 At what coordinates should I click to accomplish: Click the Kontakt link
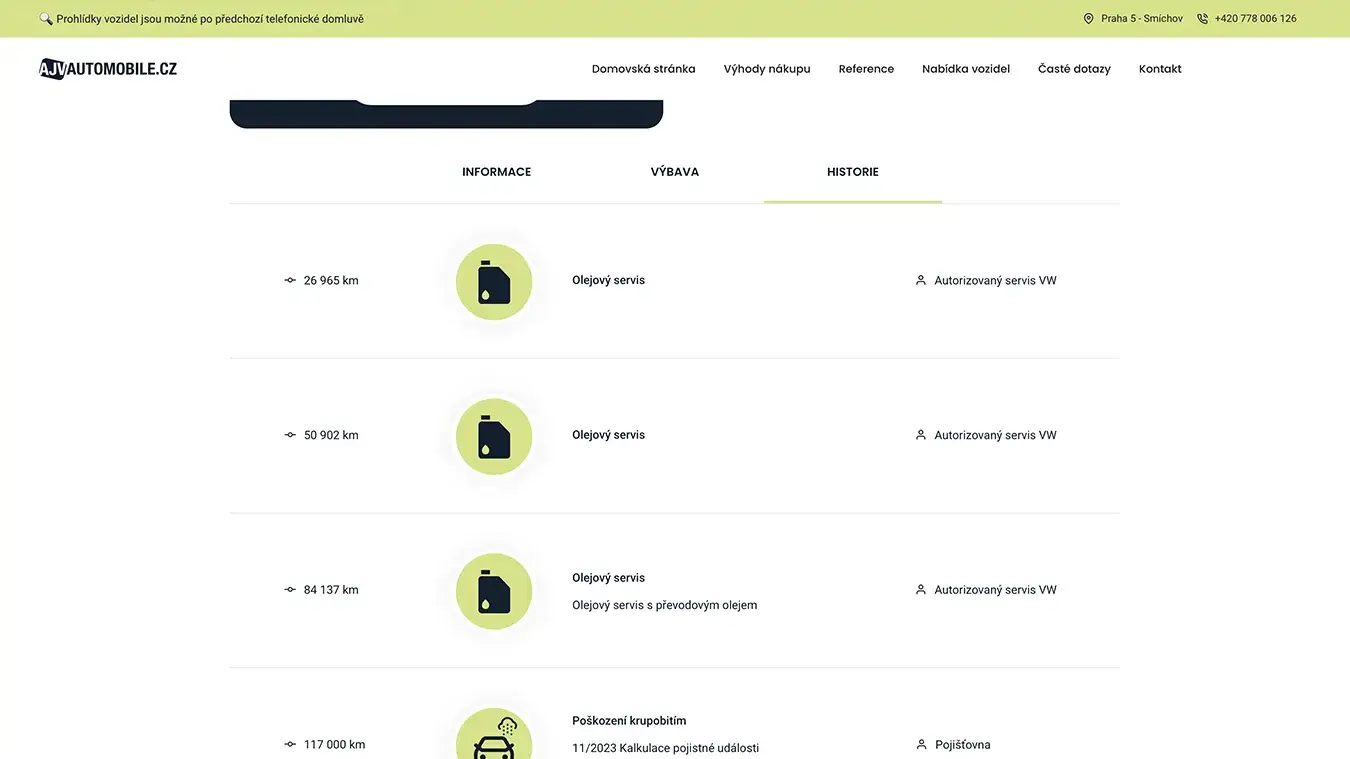coord(1160,69)
